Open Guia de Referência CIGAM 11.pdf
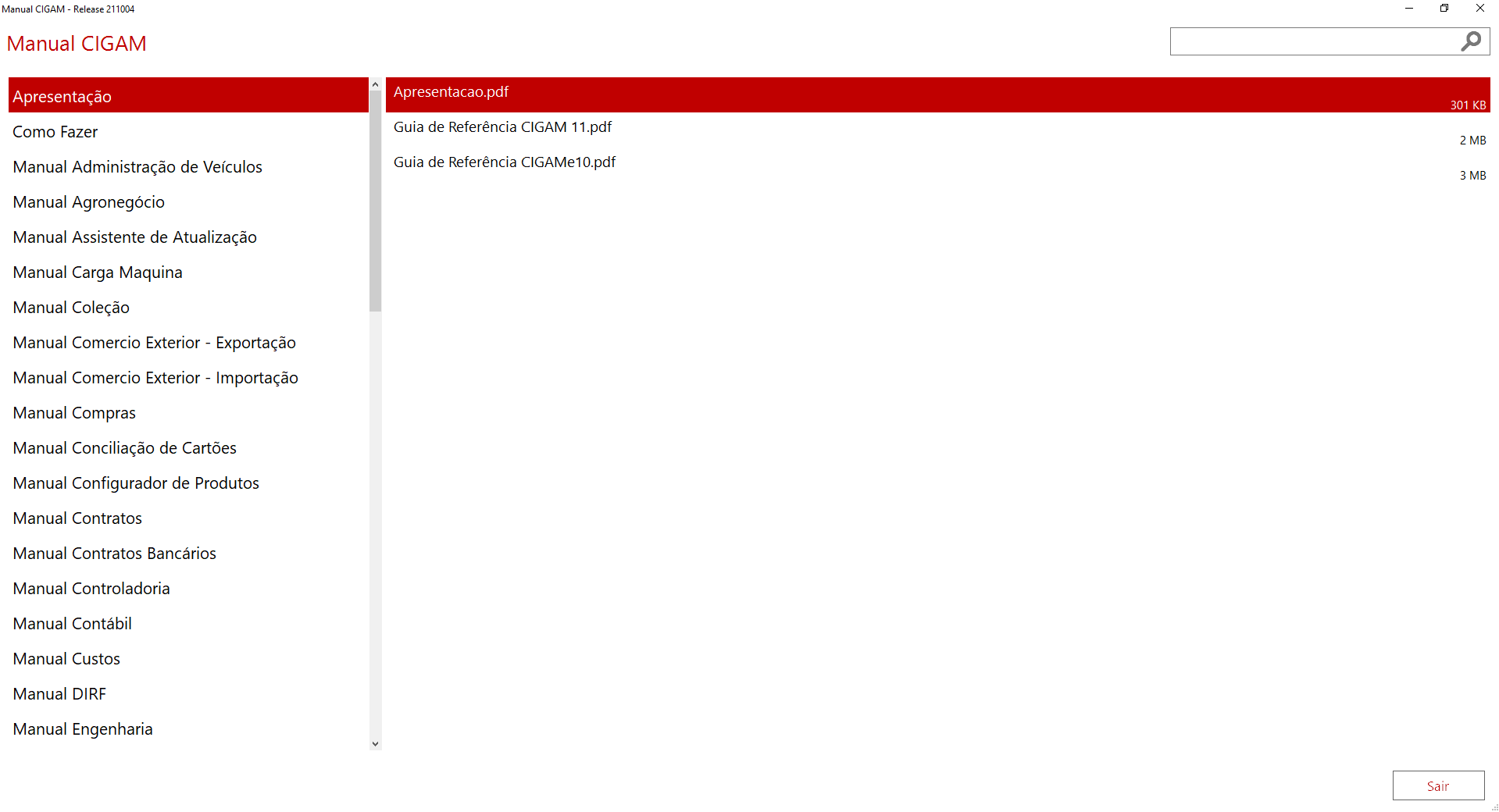The height and width of the screenshot is (812, 1499). [937, 130]
